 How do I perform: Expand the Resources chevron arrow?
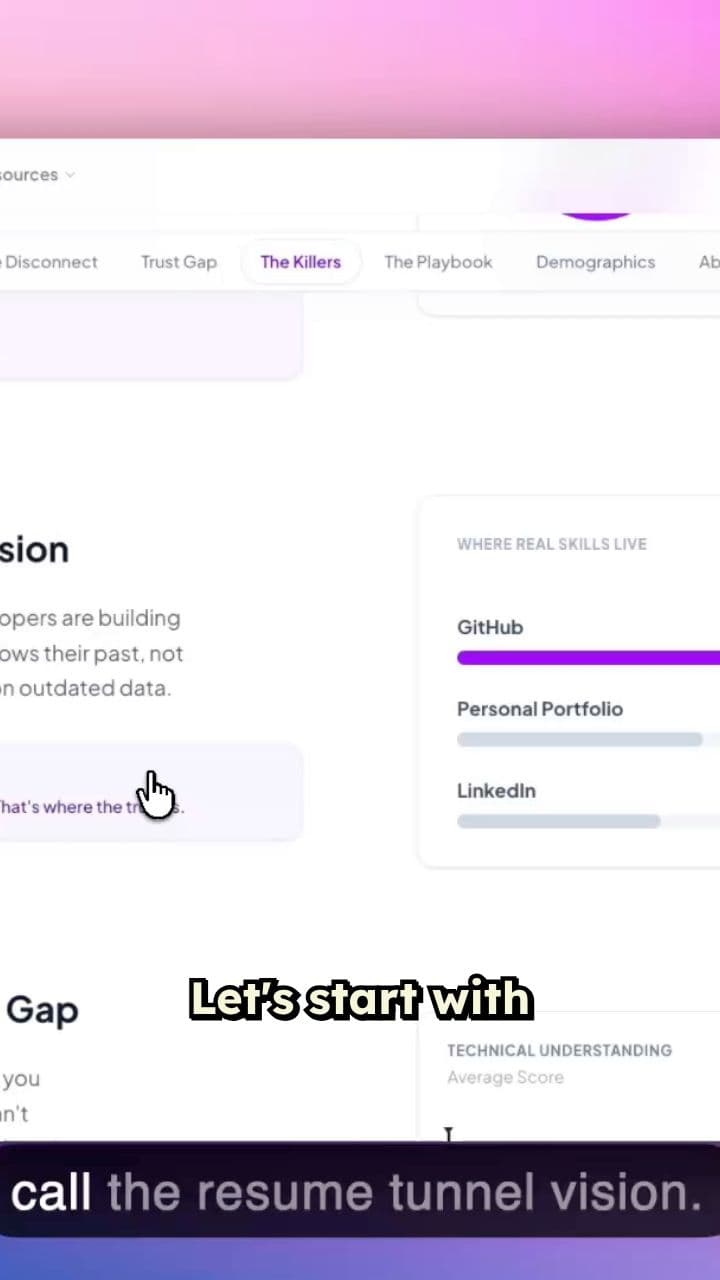[70, 175]
